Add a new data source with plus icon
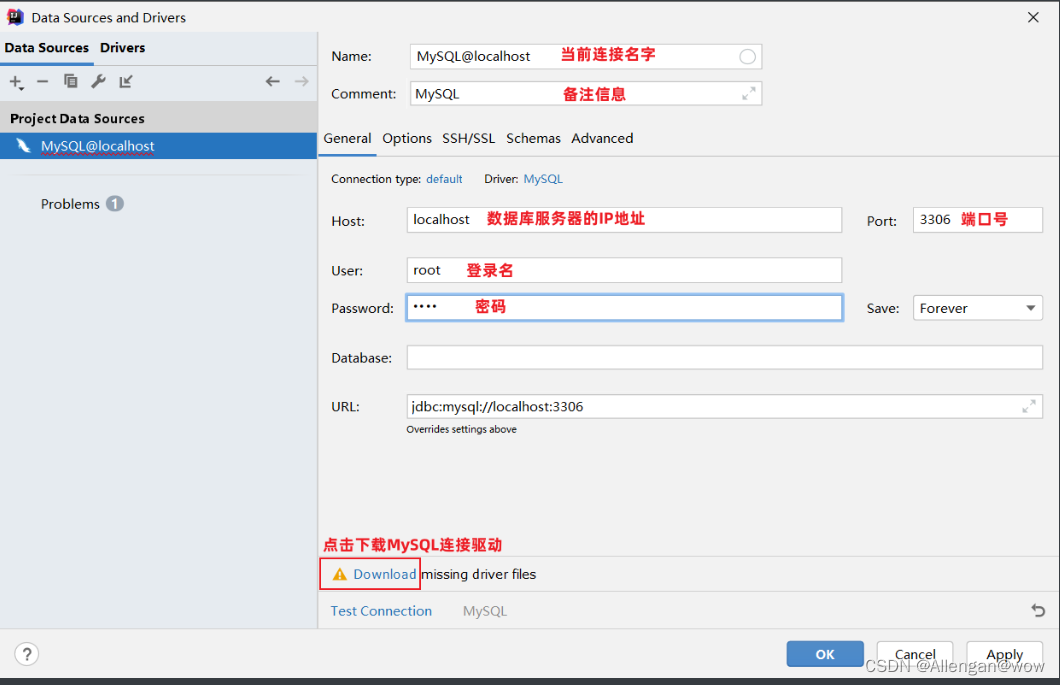Viewport: 1060px width, 685px height. point(16,82)
